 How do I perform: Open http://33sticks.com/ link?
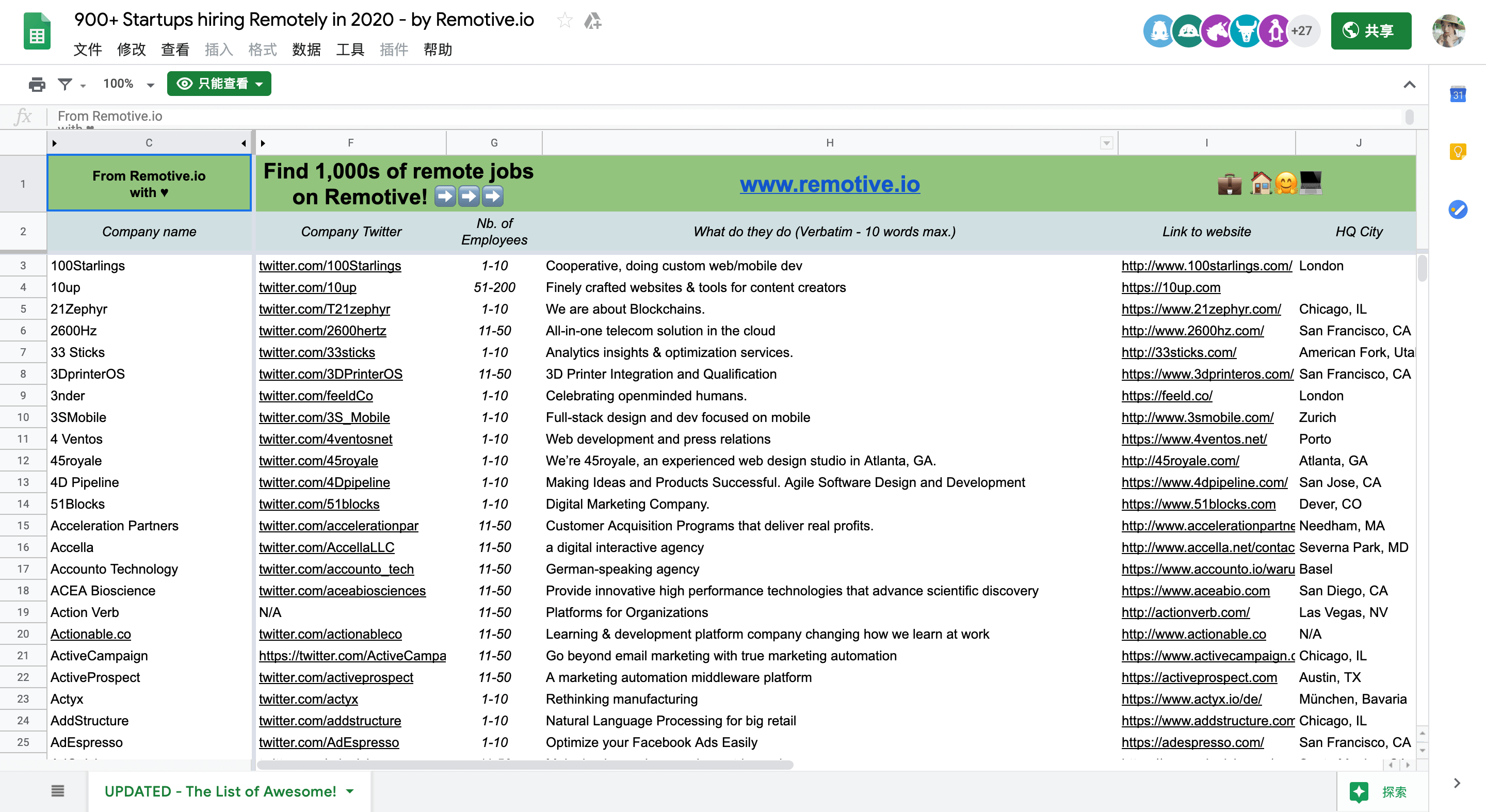[1178, 352]
